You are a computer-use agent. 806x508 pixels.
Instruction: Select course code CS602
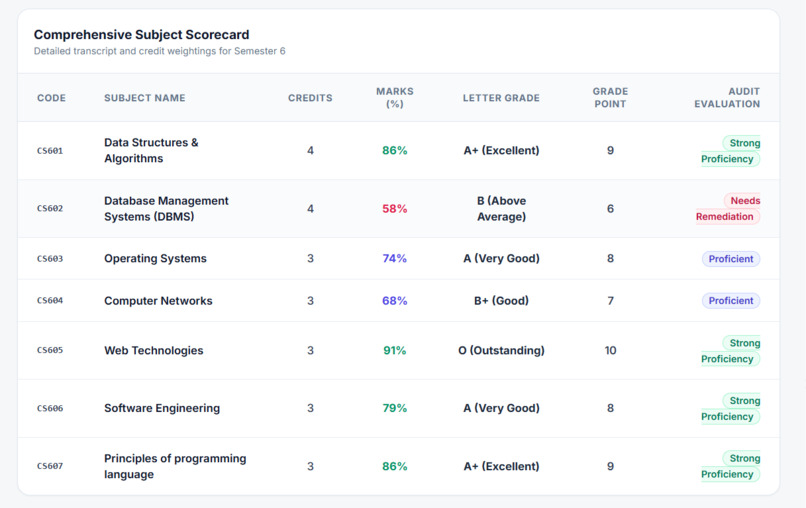point(50,208)
